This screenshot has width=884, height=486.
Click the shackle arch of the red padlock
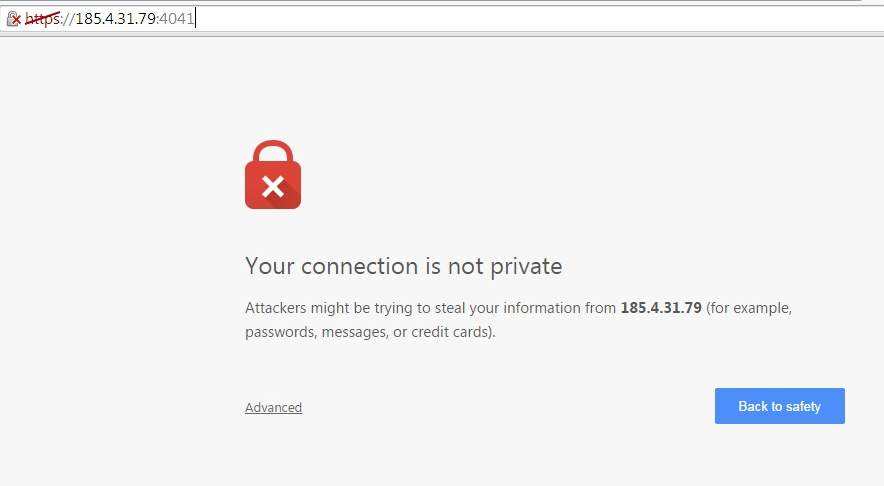[273, 151]
